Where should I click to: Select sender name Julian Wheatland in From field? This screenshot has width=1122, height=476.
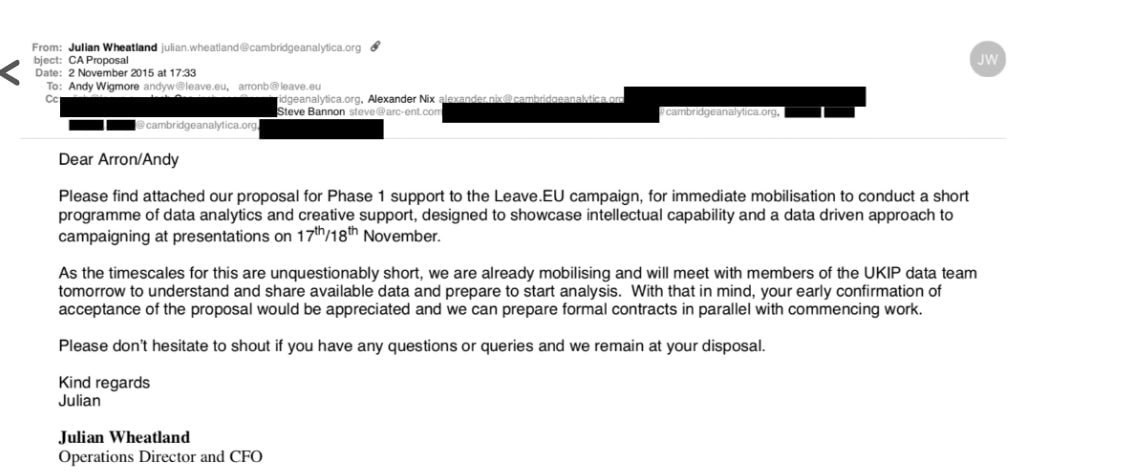pos(113,48)
